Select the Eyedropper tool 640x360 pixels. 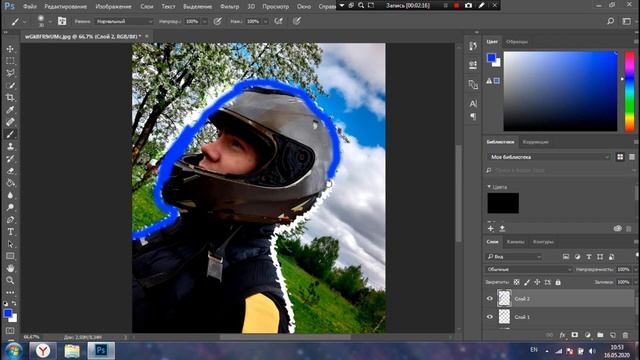10,110
